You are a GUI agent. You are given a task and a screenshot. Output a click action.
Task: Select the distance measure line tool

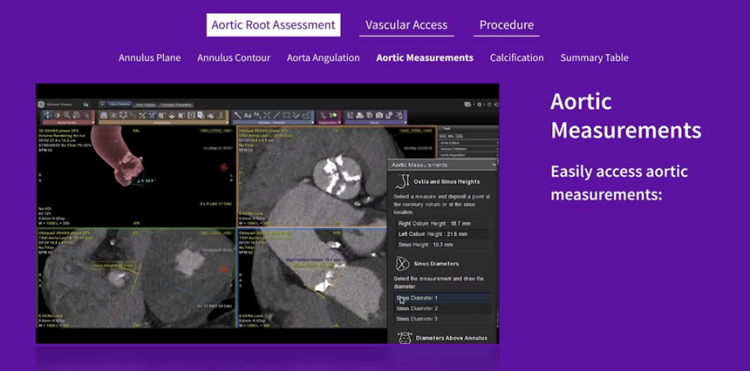276,115
